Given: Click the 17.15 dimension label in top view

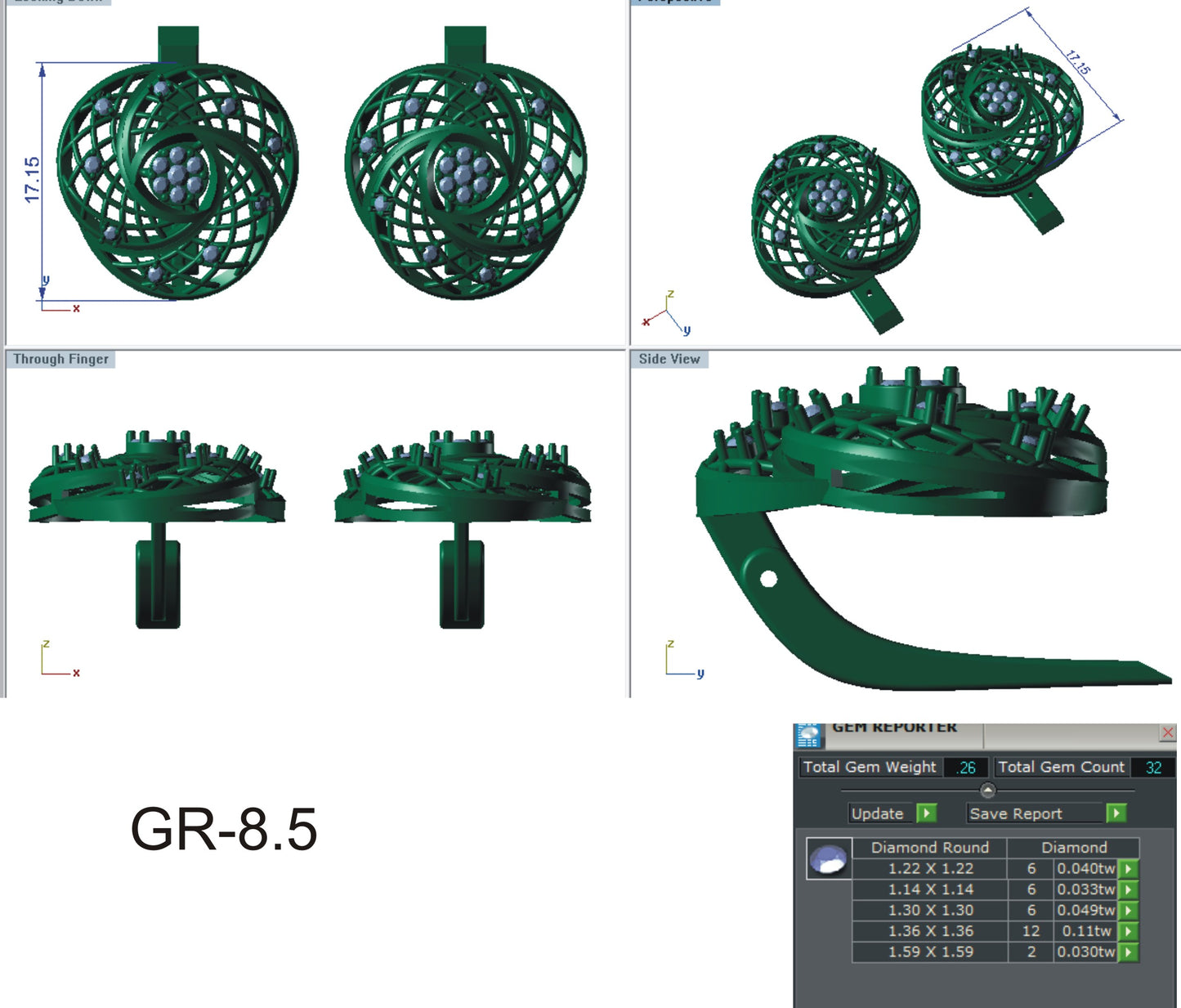Looking at the screenshot, I should (x=32, y=180).
